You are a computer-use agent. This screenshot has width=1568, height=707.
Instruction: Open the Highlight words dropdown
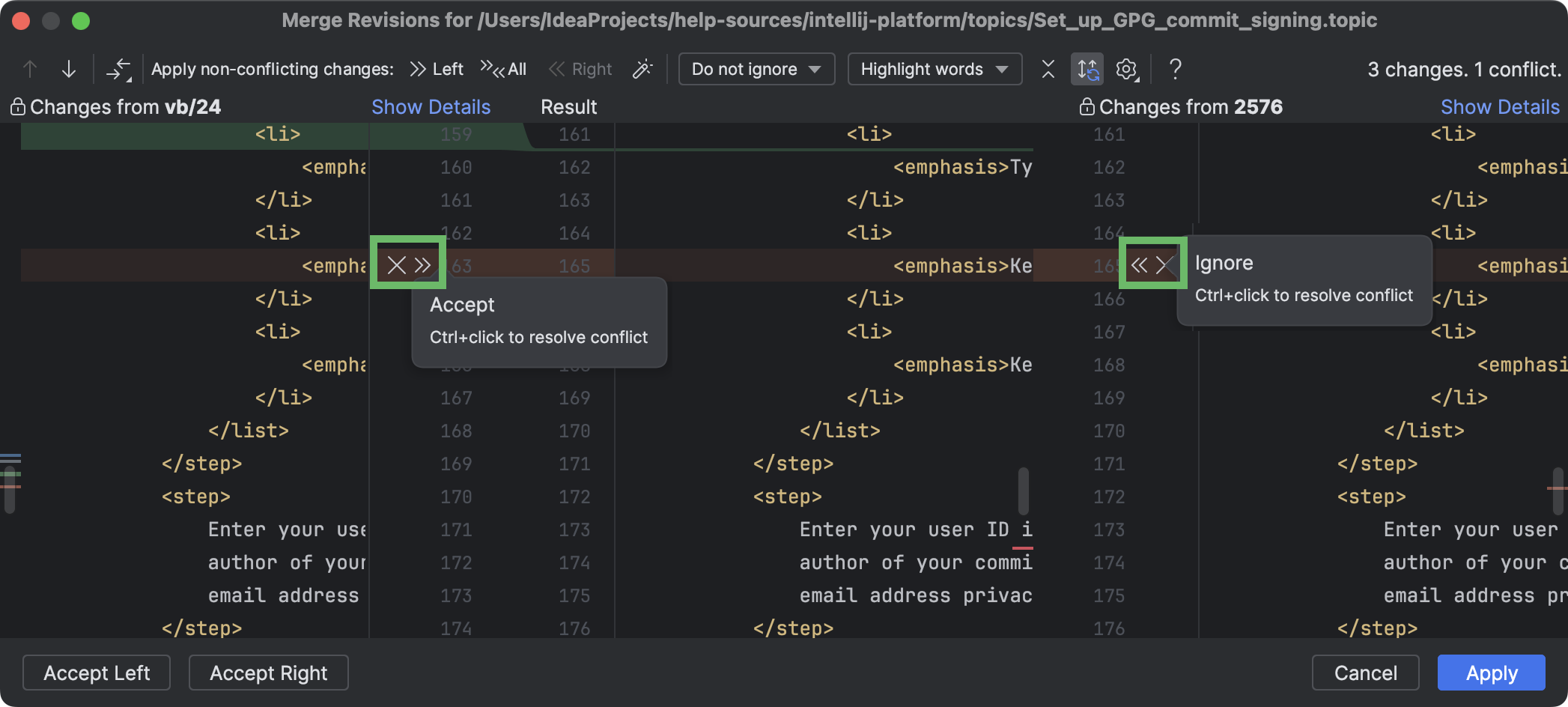[x=933, y=69]
